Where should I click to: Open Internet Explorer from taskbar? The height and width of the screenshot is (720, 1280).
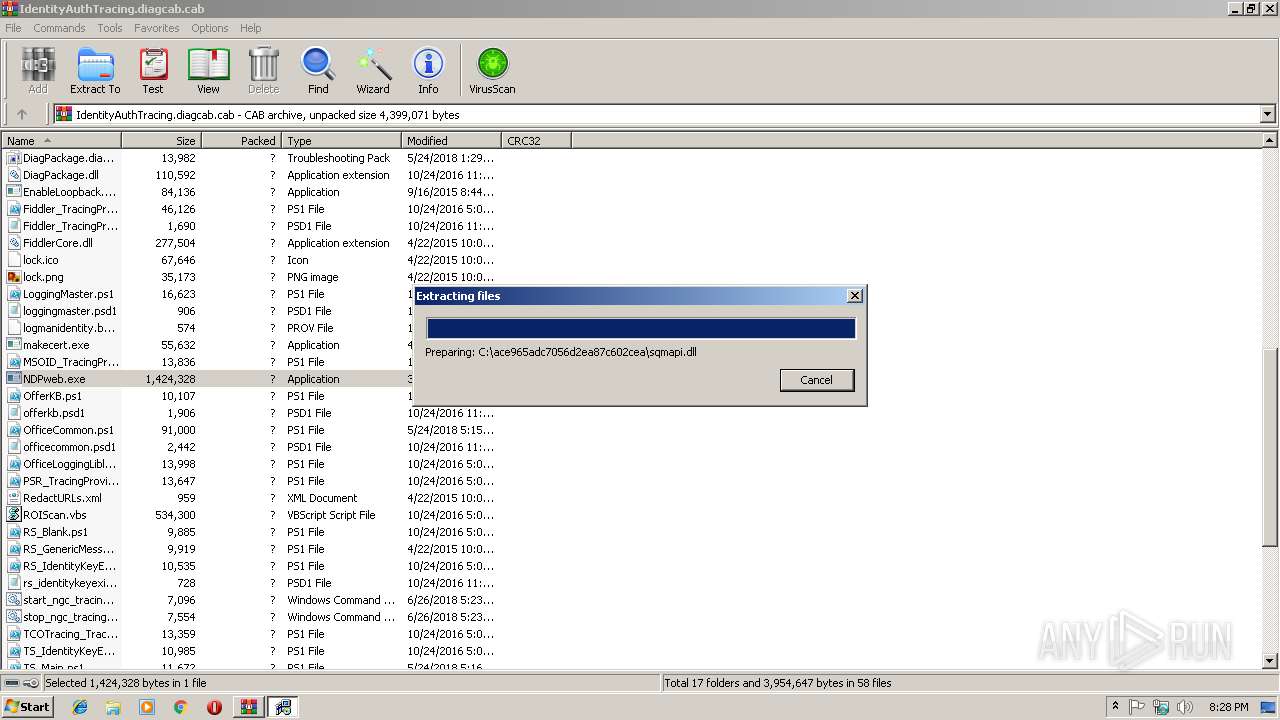[80, 707]
